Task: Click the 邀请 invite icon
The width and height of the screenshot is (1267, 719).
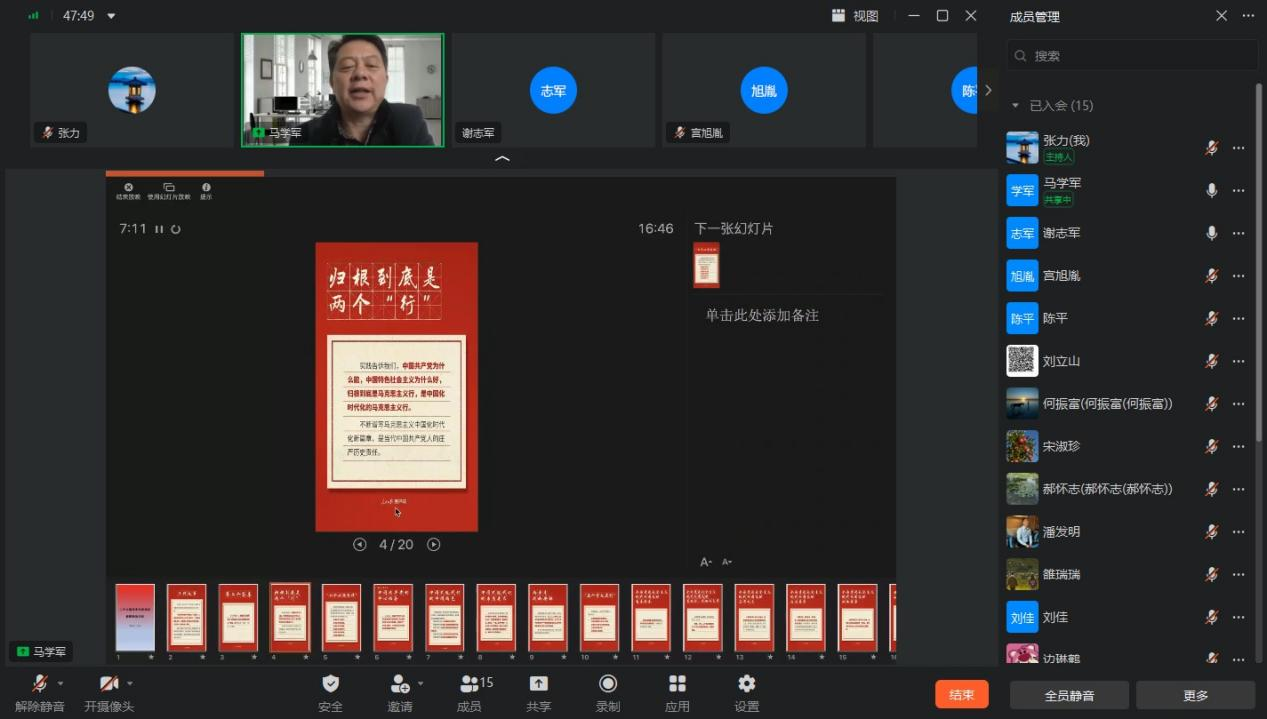Action: coord(399,684)
